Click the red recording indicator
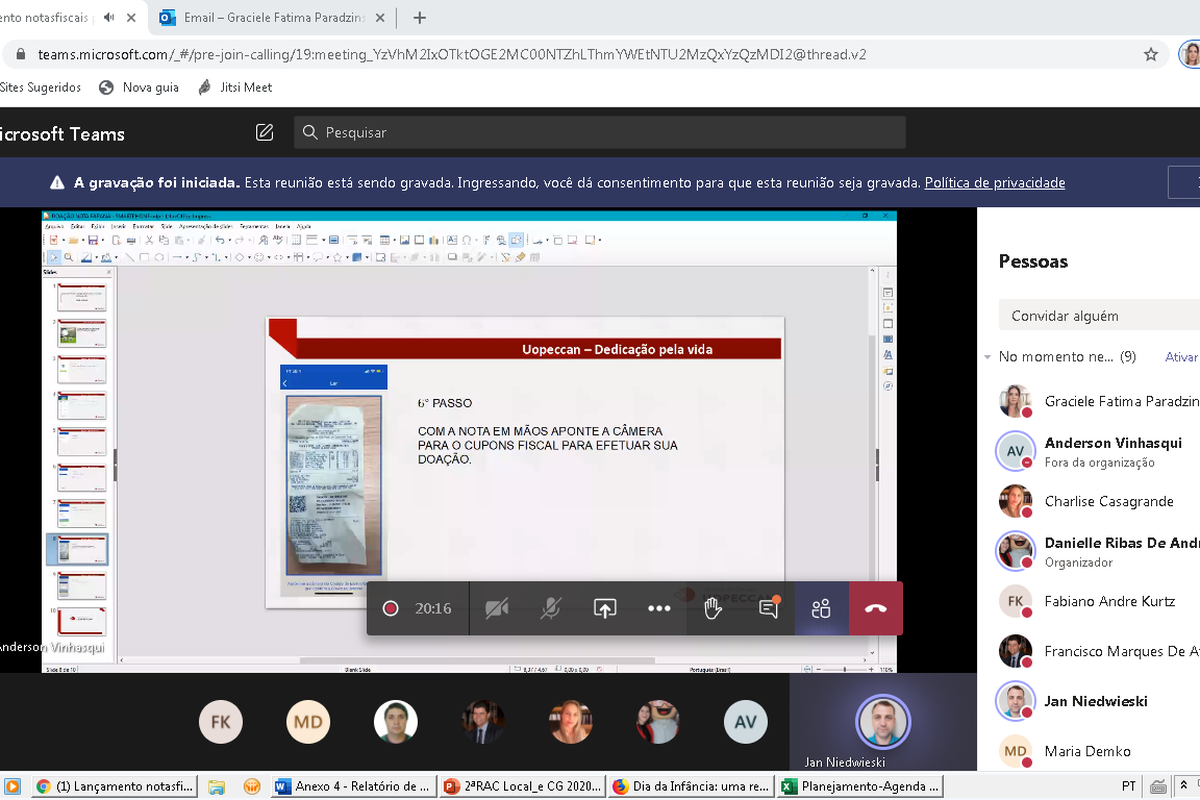Viewport: 1200px width, 800px height. coord(391,608)
